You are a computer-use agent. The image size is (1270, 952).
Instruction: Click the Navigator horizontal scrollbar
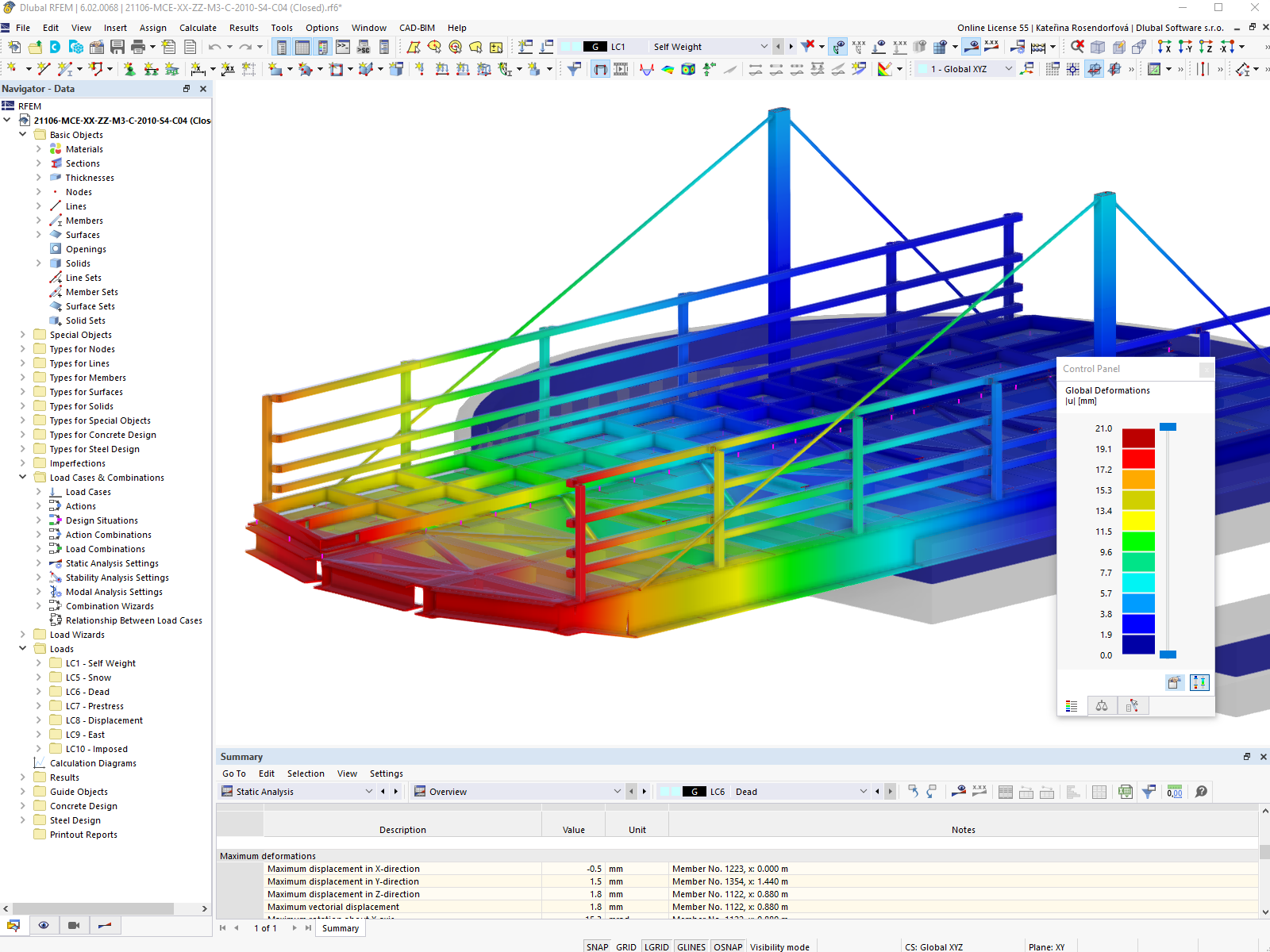[x=94, y=908]
